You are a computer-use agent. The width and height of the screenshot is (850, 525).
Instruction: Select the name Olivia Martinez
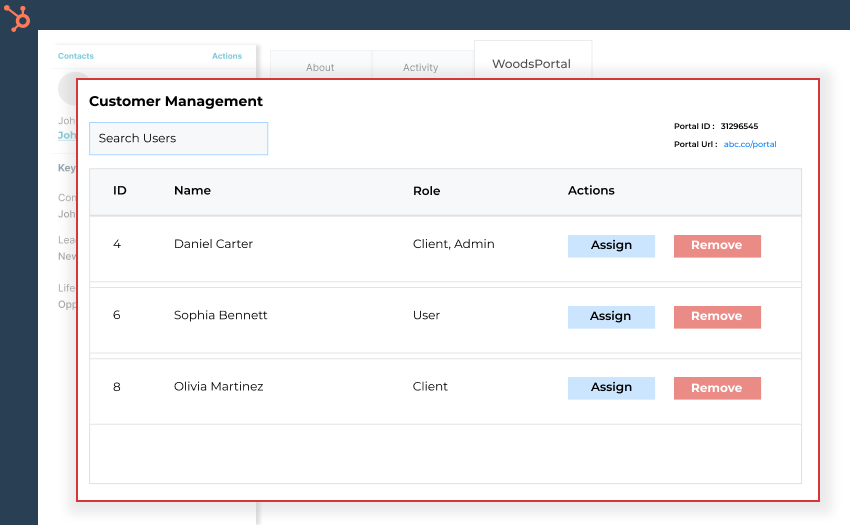[218, 386]
